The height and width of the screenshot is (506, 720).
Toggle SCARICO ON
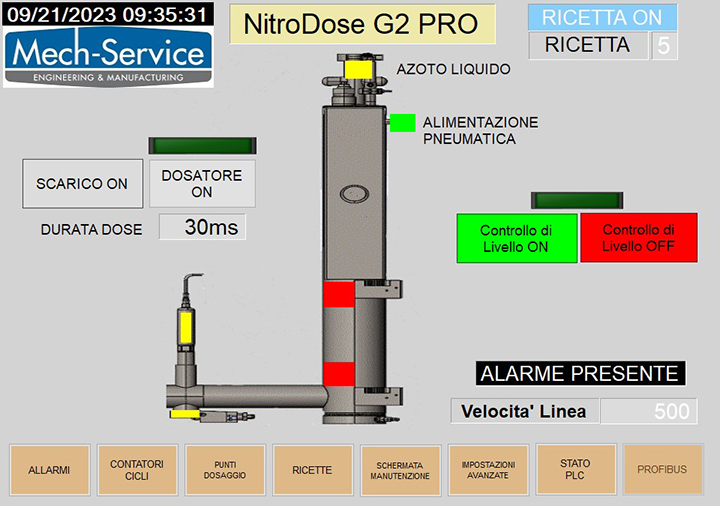(82, 183)
